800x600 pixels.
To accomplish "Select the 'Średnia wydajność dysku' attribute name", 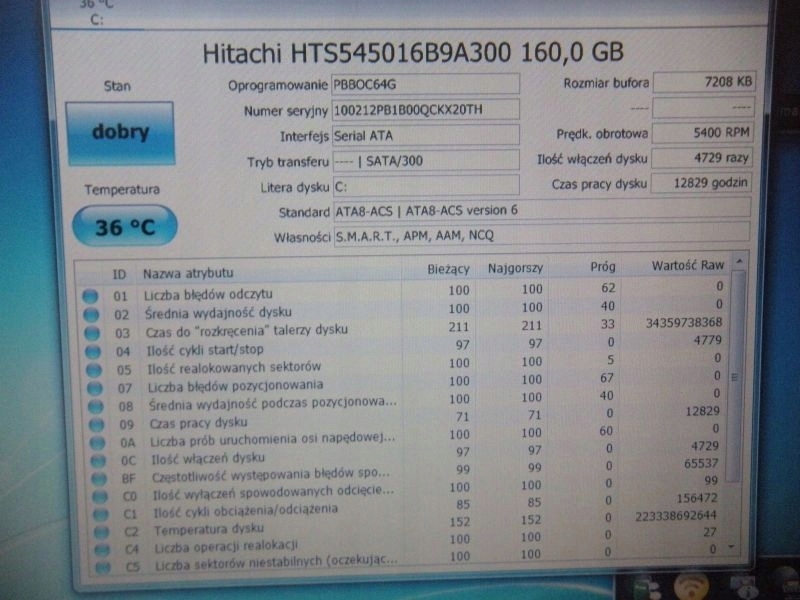I will pos(218,312).
